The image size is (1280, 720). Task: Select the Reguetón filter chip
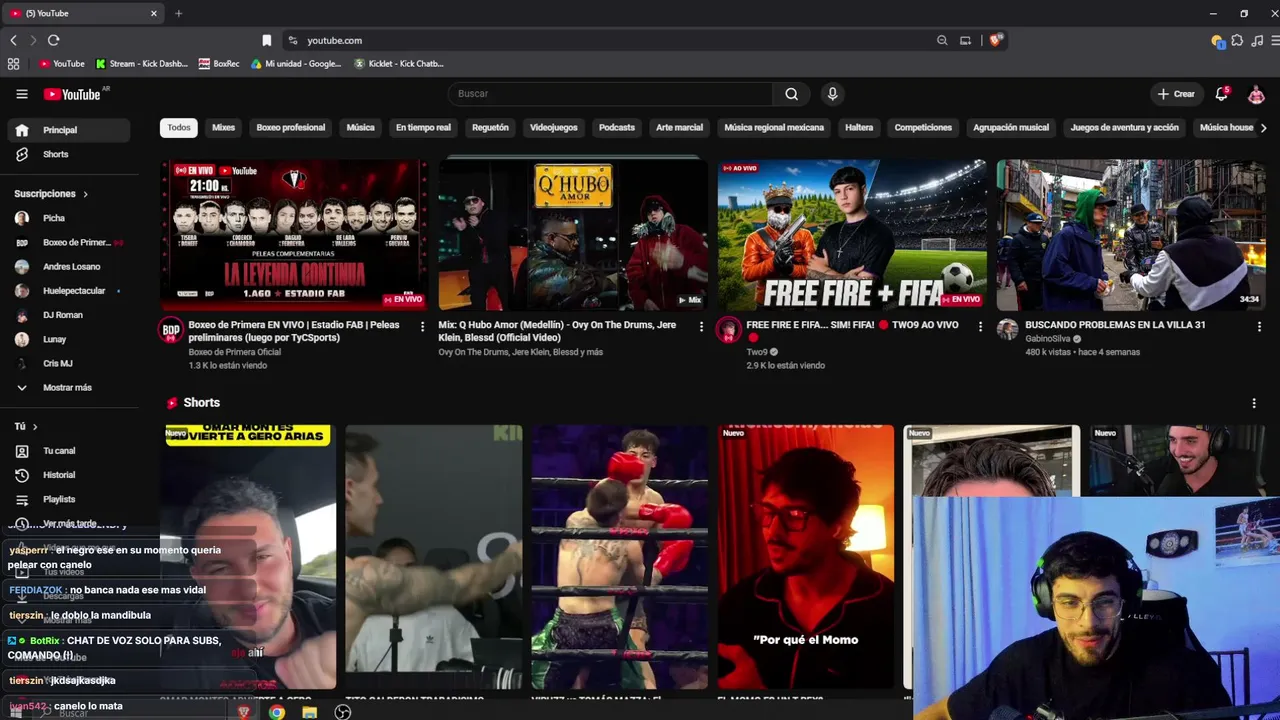pyautogui.click(x=490, y=128)
